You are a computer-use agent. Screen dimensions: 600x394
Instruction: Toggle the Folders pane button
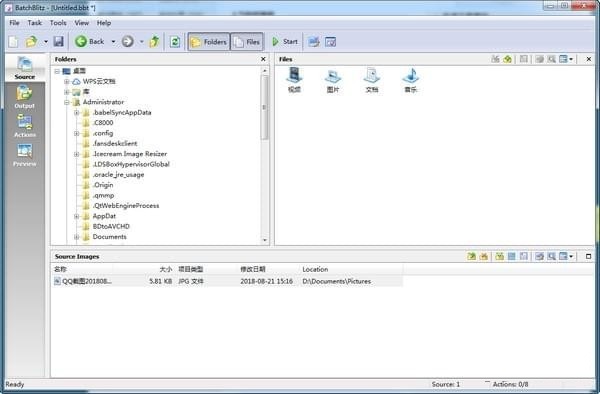[209, 42]
